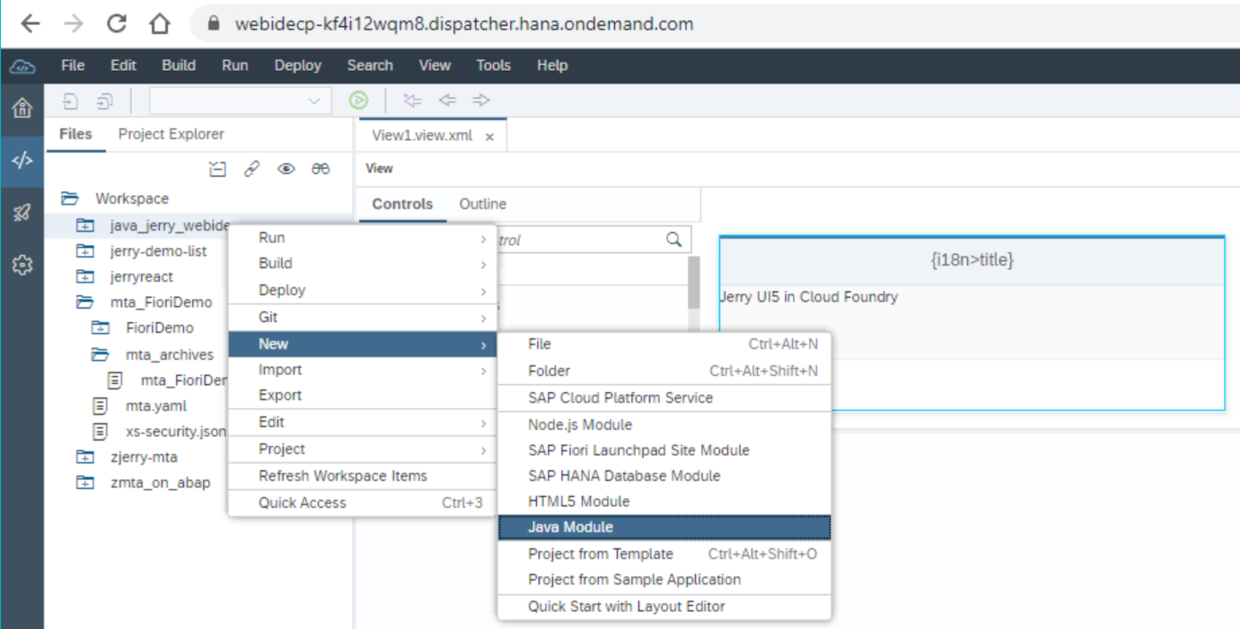Switch to the Project Explorer tab
1240x629 pixels.
coord(171,134)
